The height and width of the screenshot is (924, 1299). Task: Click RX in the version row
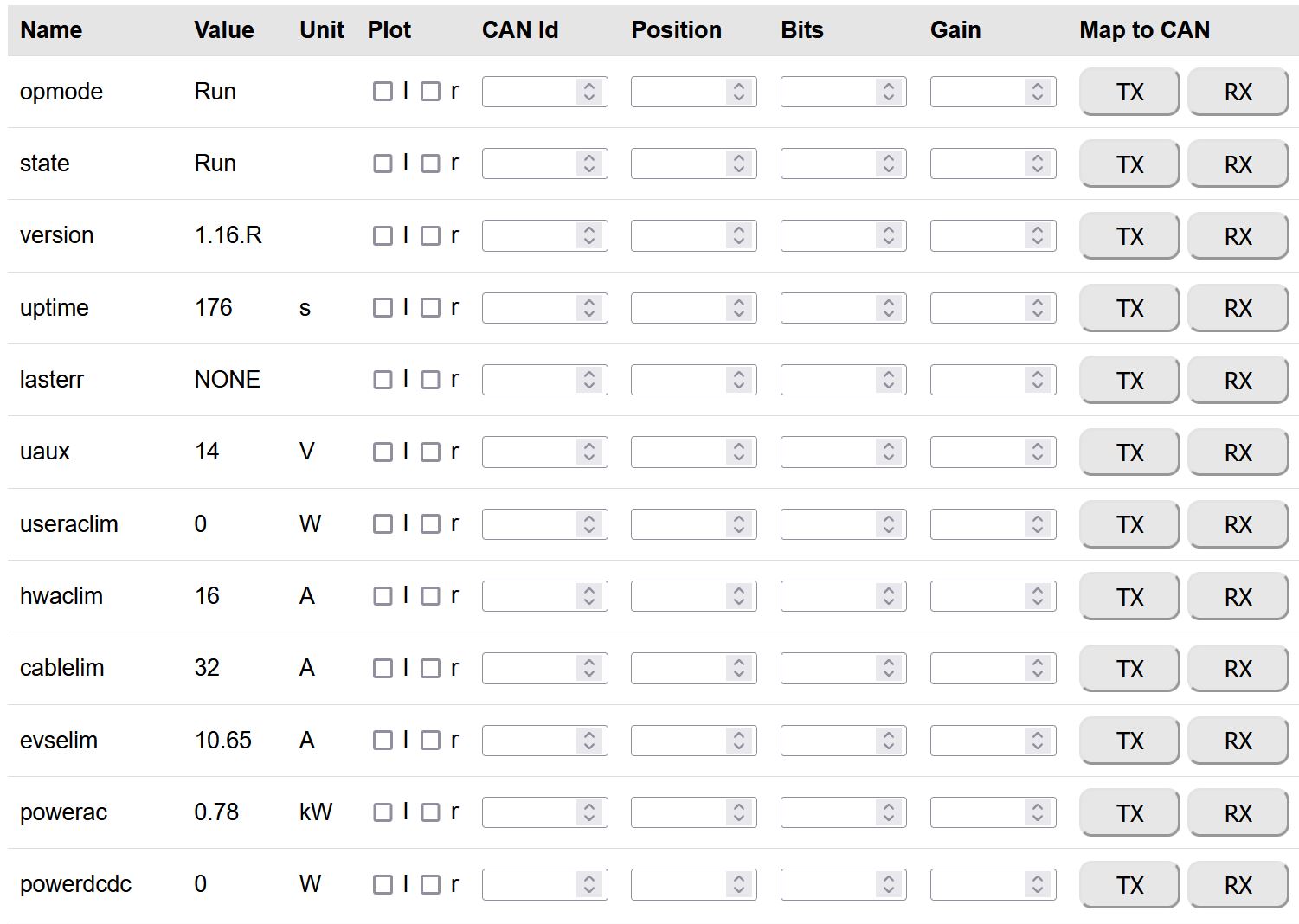[x=1238, y=236]
